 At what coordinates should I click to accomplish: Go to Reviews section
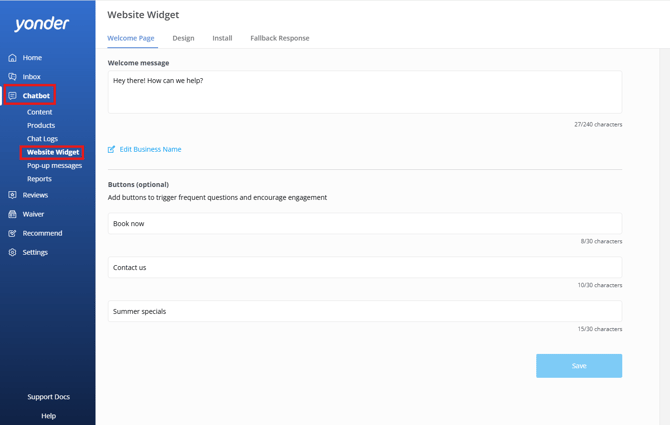click(x=35, y=195)
